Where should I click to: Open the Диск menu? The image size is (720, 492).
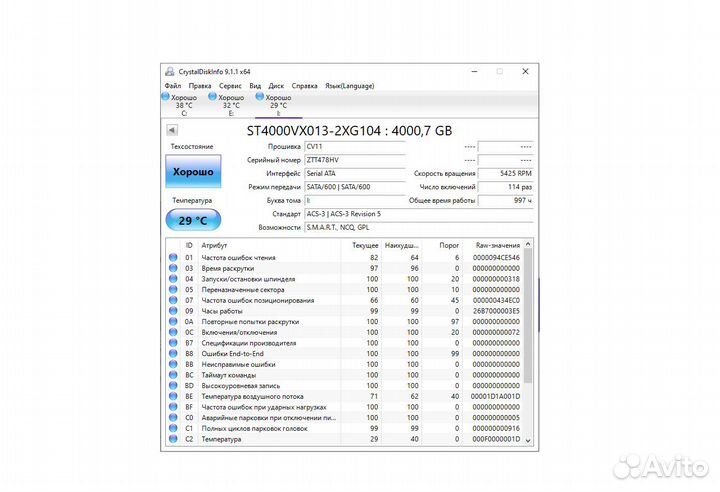coord(276,86)
